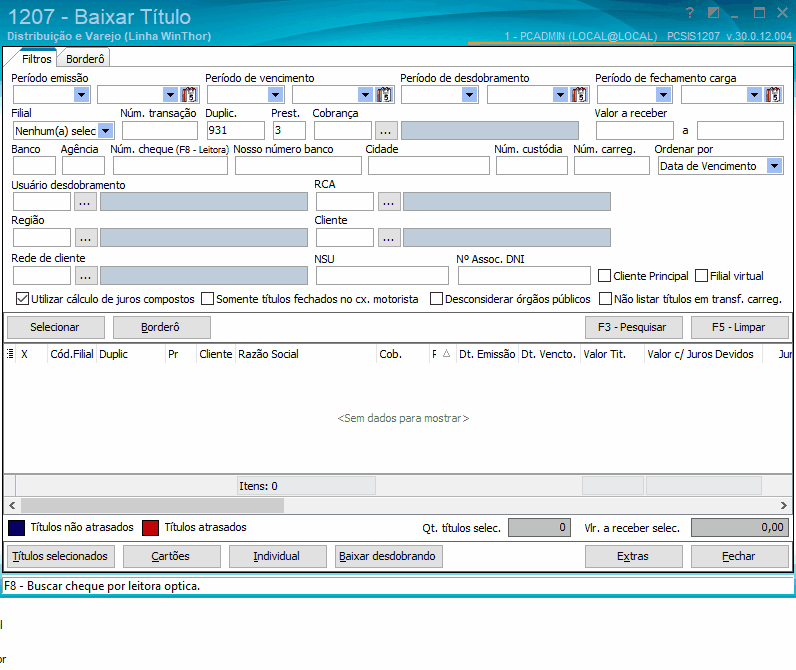Switch to the Filtros tab
This screenshot has height=670, width=796.
[x=37, y=59]
